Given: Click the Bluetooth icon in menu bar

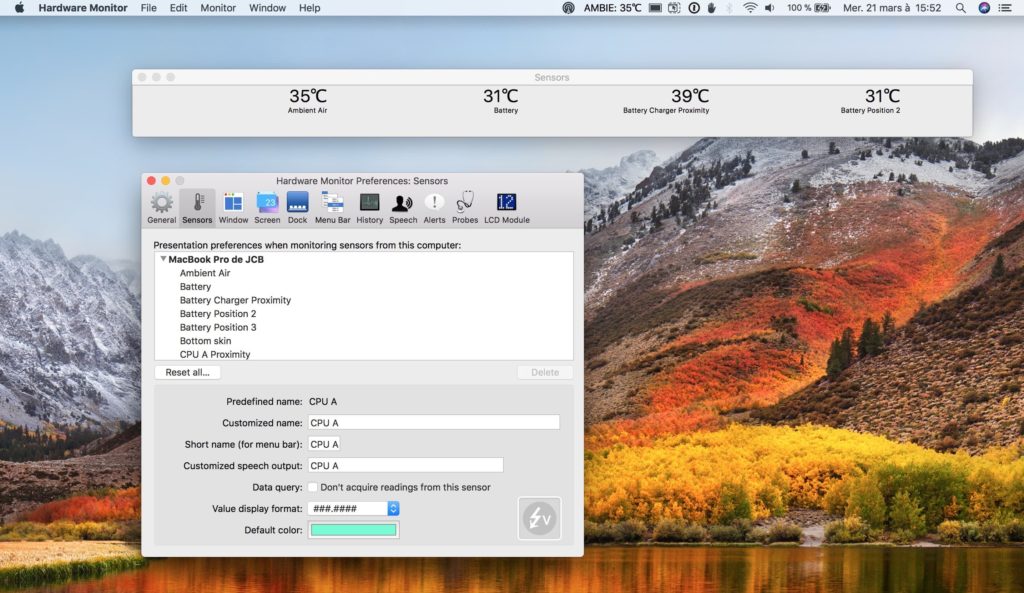Looking at the screenshot, I should click(x=729, y=8).
